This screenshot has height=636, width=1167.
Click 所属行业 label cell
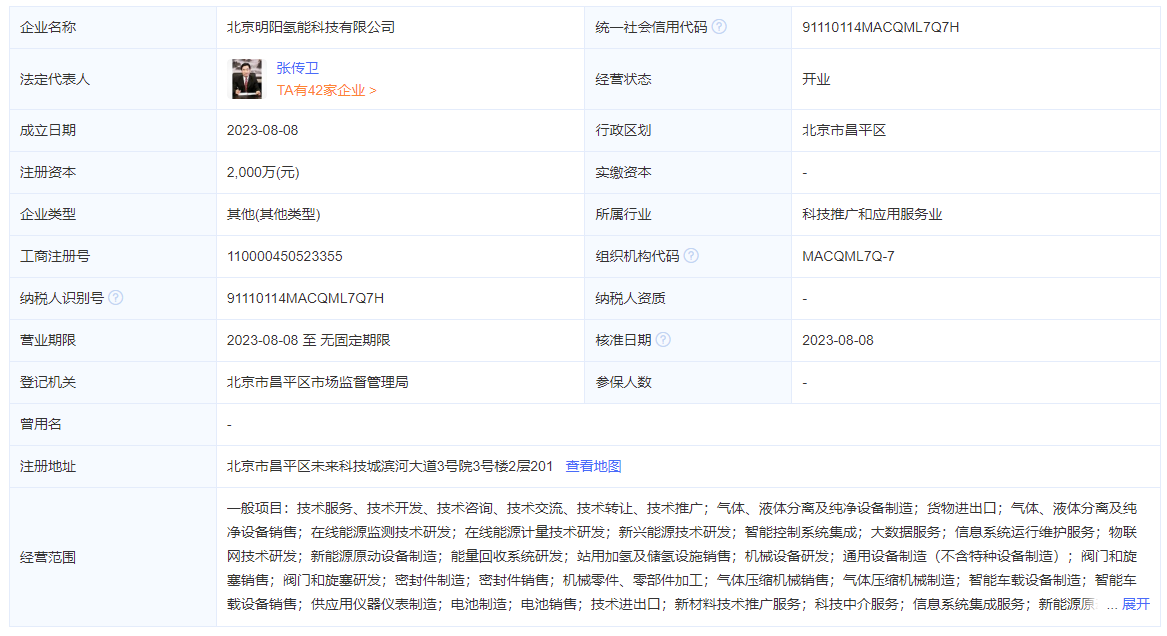pyautogui.click(x=688, y=214)
